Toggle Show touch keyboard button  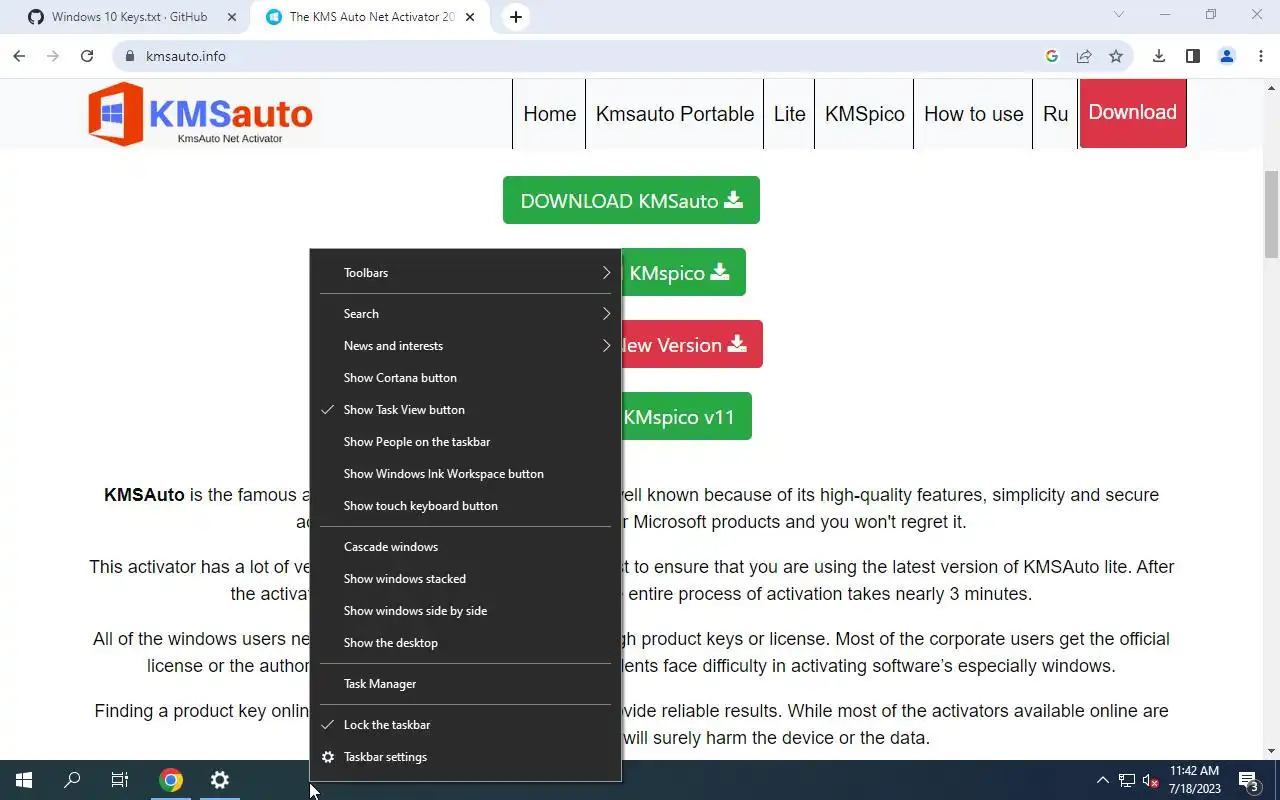(x=465, y=506)
